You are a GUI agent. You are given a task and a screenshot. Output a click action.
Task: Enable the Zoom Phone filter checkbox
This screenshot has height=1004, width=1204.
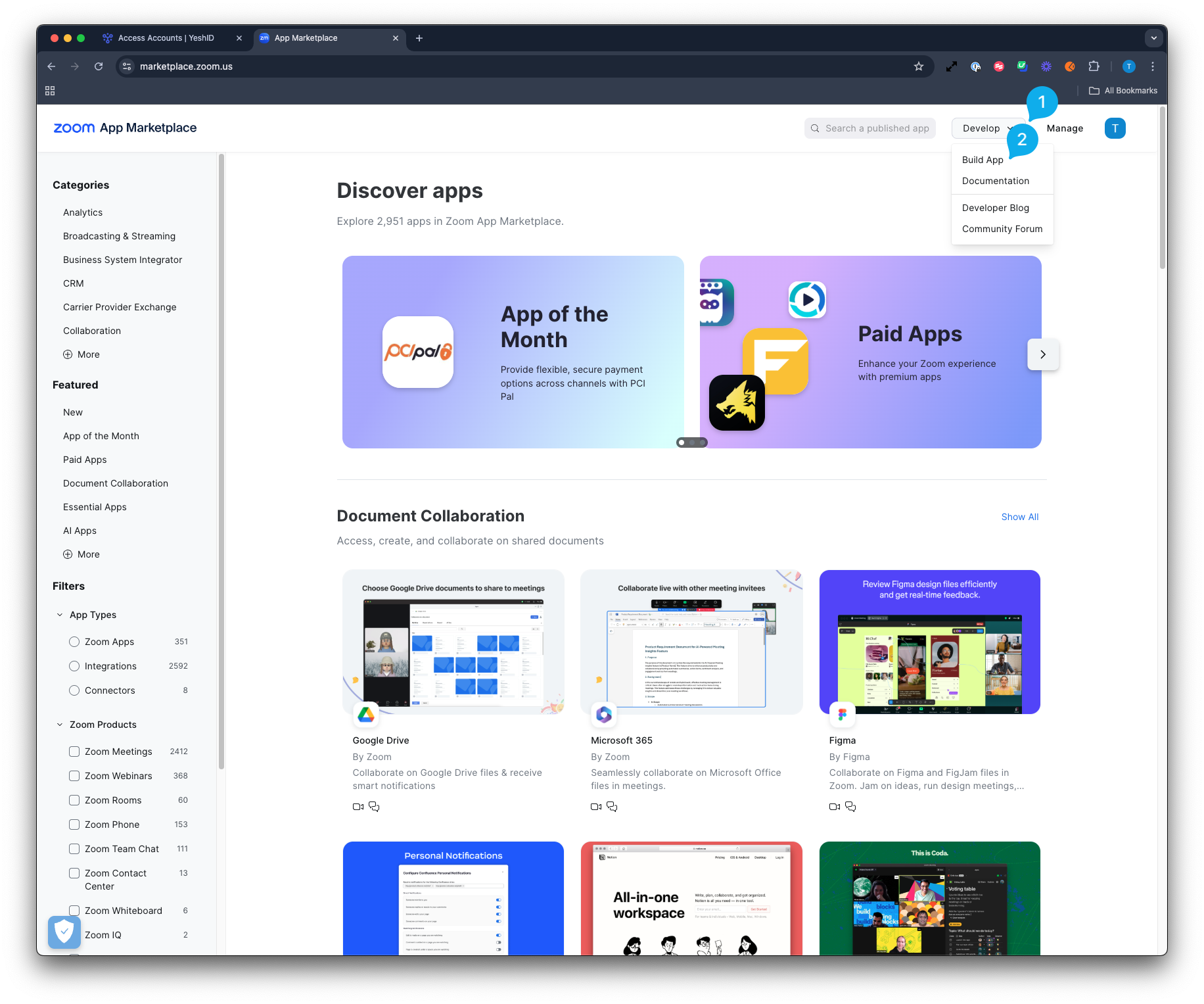[x=74, y=825]
